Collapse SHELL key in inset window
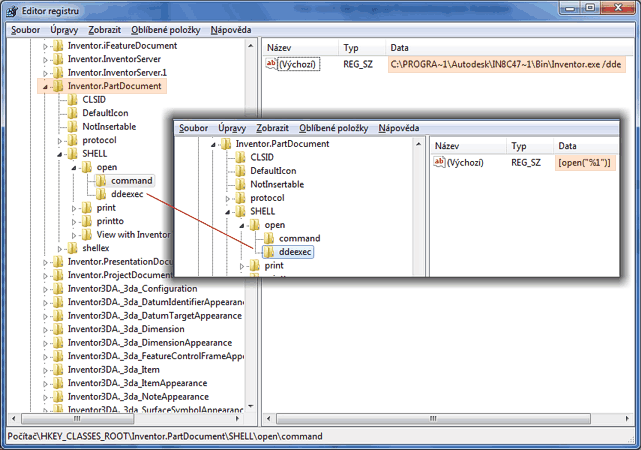The height and width of the screenshot is (450, 641). pyautogui.click(x=227, y=212)
